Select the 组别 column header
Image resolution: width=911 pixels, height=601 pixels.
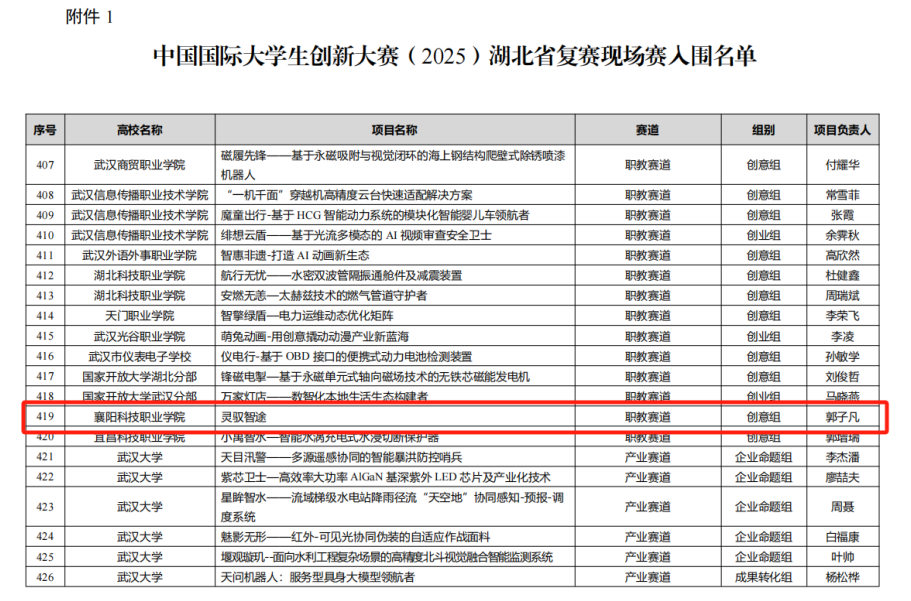(763, 130)
